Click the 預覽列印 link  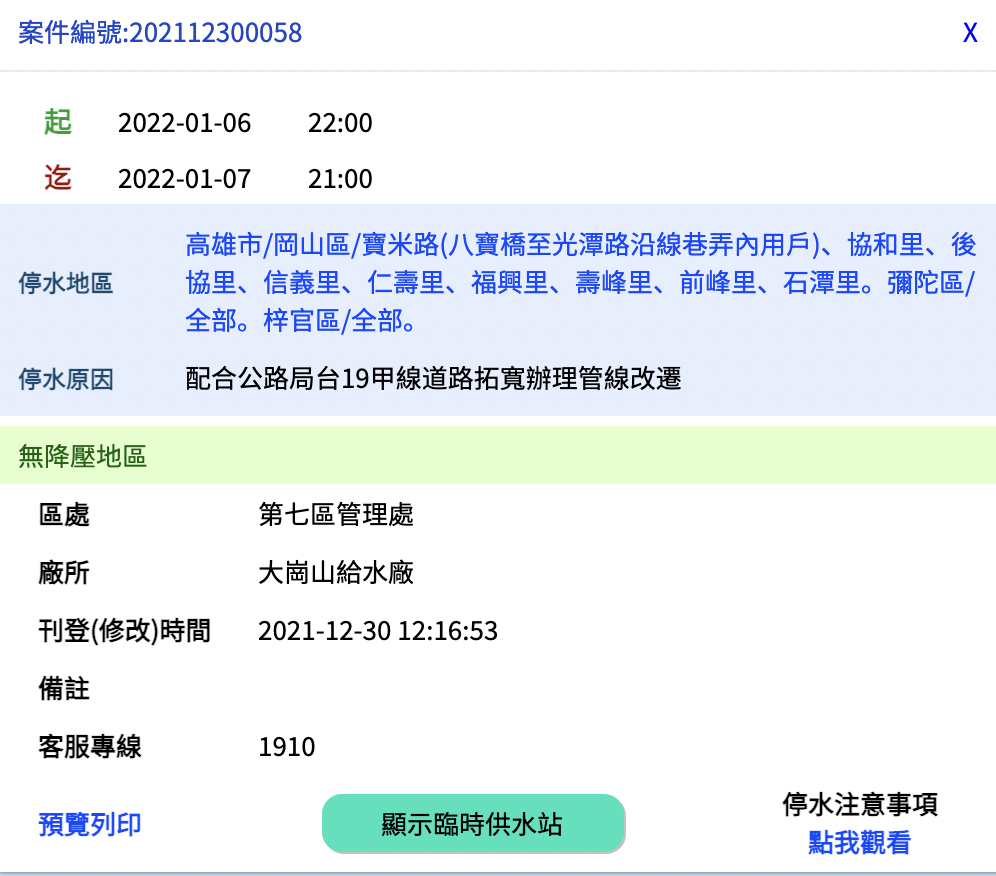(90, 825)
